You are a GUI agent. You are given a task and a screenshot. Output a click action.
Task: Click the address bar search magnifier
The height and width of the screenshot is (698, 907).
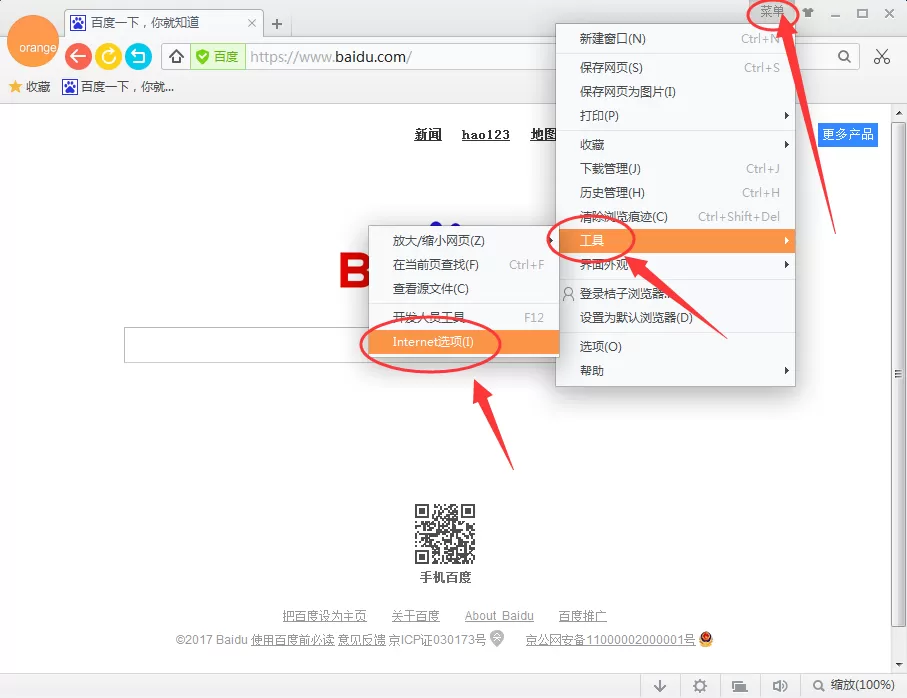coord(844,57)
